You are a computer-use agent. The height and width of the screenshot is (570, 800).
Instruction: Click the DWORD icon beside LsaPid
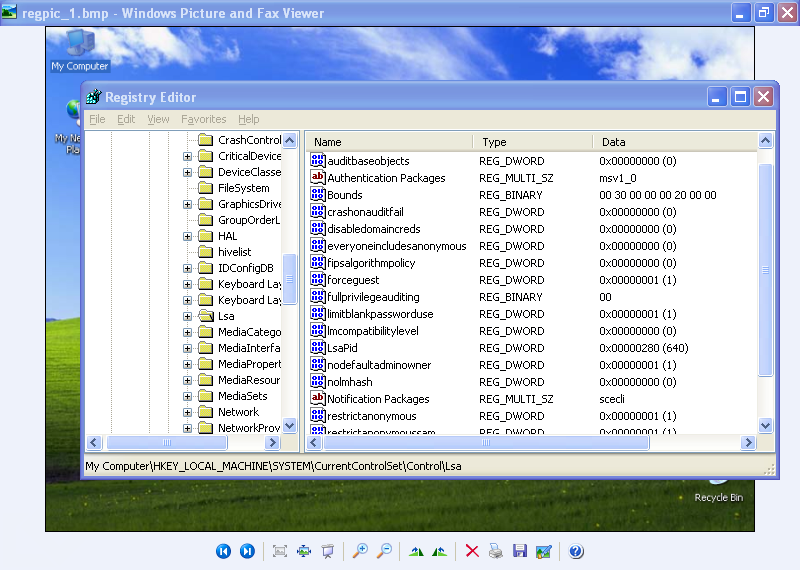pyautogui.click(x=317, y=348)
